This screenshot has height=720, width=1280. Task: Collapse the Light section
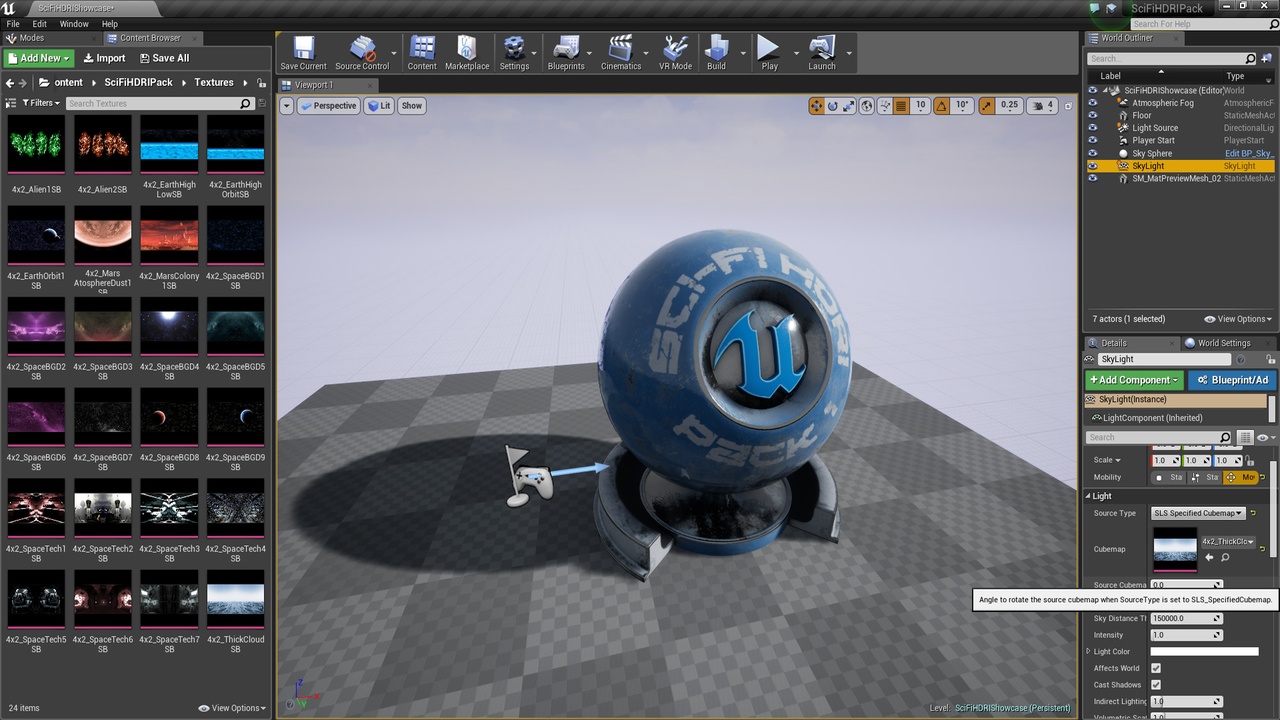coord(1088,496)
